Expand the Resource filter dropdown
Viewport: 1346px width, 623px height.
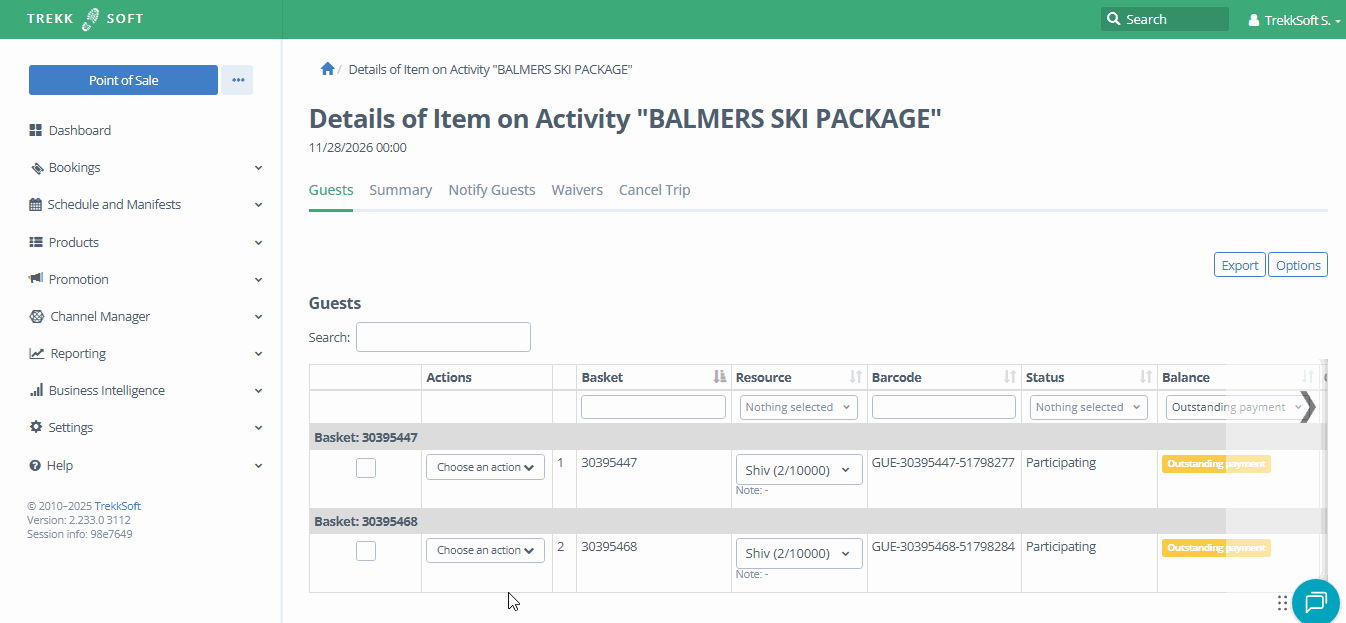[x=798, y=407]
